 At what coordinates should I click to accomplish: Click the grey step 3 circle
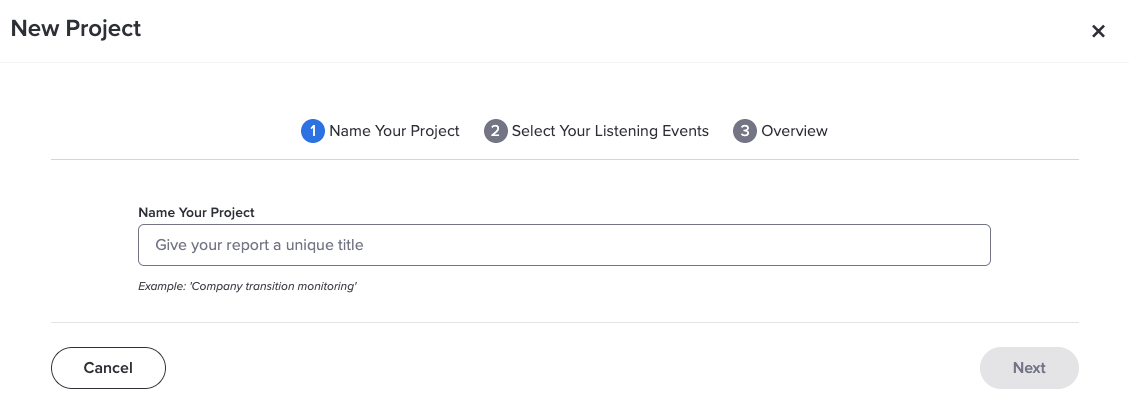[745, 131]
